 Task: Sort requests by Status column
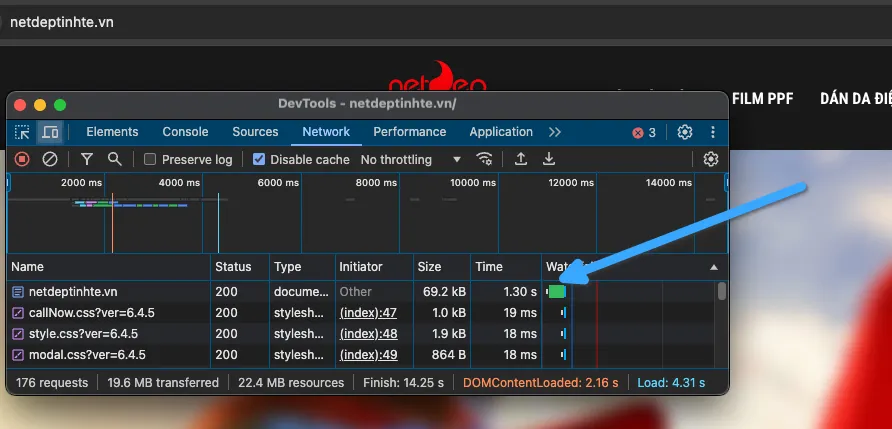(x=239, y=267)
